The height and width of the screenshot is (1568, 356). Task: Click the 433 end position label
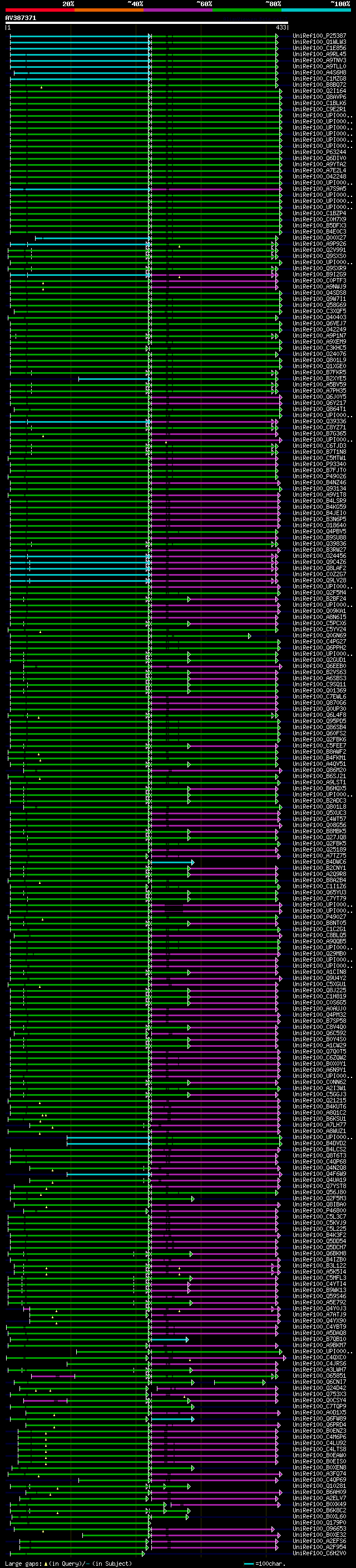click(x=281, y=27)
